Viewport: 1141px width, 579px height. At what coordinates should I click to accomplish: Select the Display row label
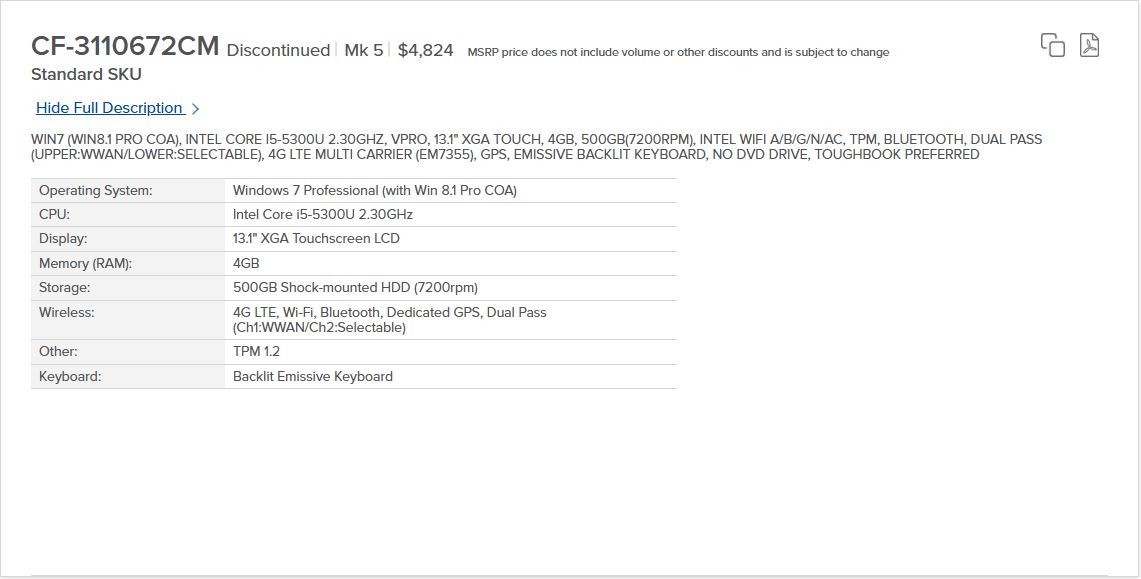pos(63,239)
